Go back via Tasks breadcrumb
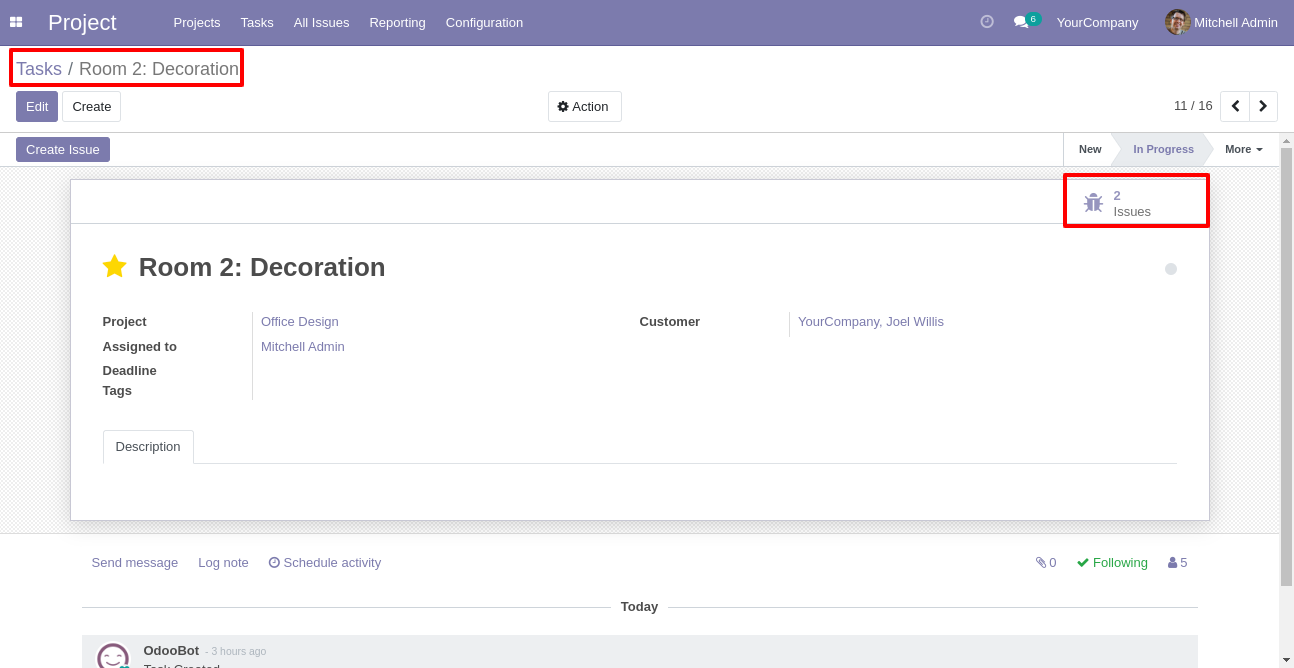Viewport: 1294px width, 668px height. tap(39, 69)
